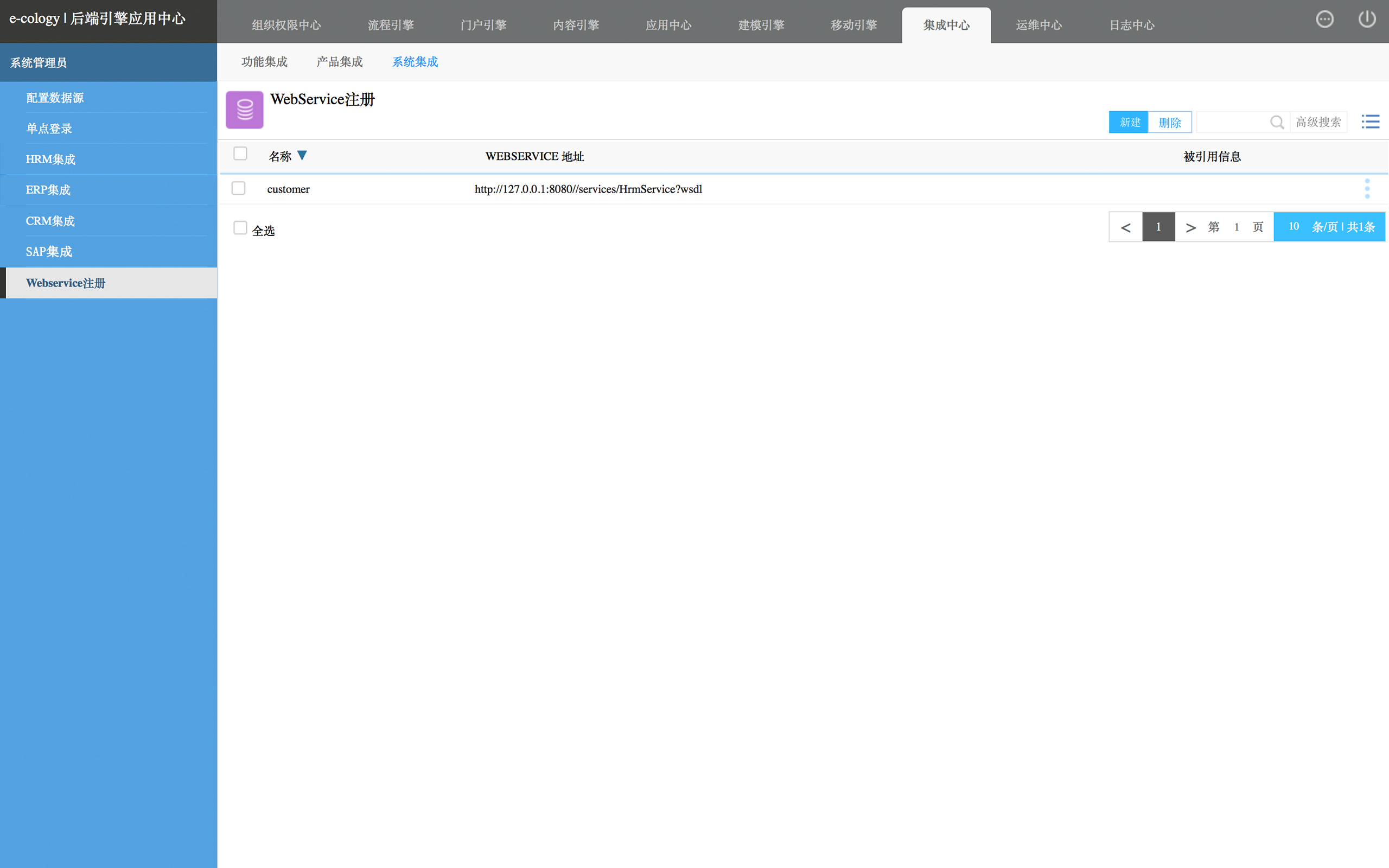
Task: Click the 删除 button
Action: pyautogui.click(x=1169, y=122)
